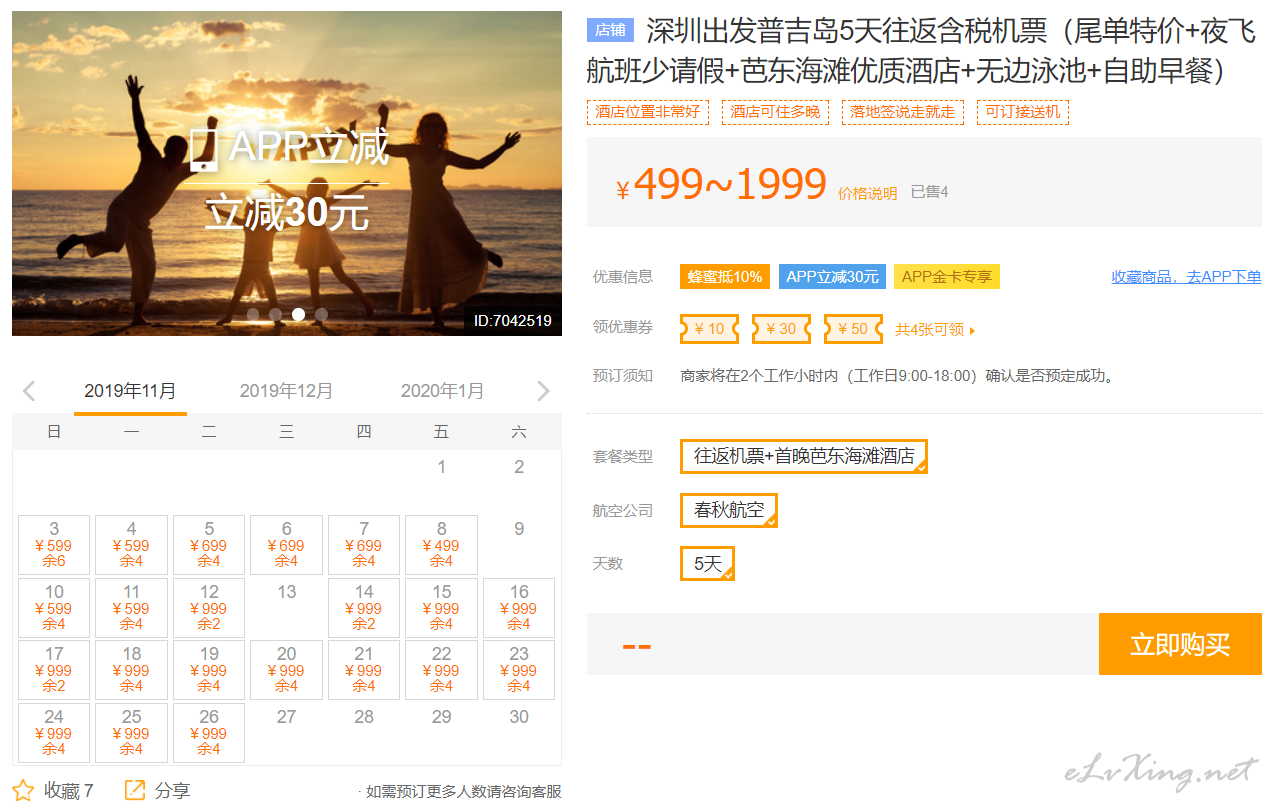Image resolution: width=1269 pixels, height=805 pixels.
Task: Click the 价格说明 link
Action: (x=867, y=193)
